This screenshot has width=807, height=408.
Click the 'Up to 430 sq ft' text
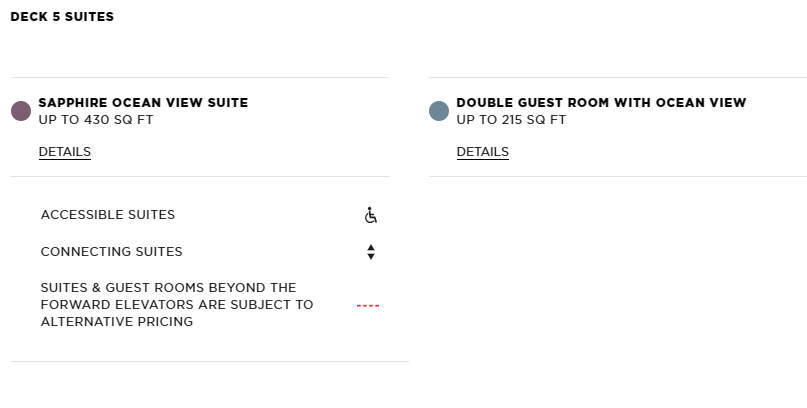[96, 120]
